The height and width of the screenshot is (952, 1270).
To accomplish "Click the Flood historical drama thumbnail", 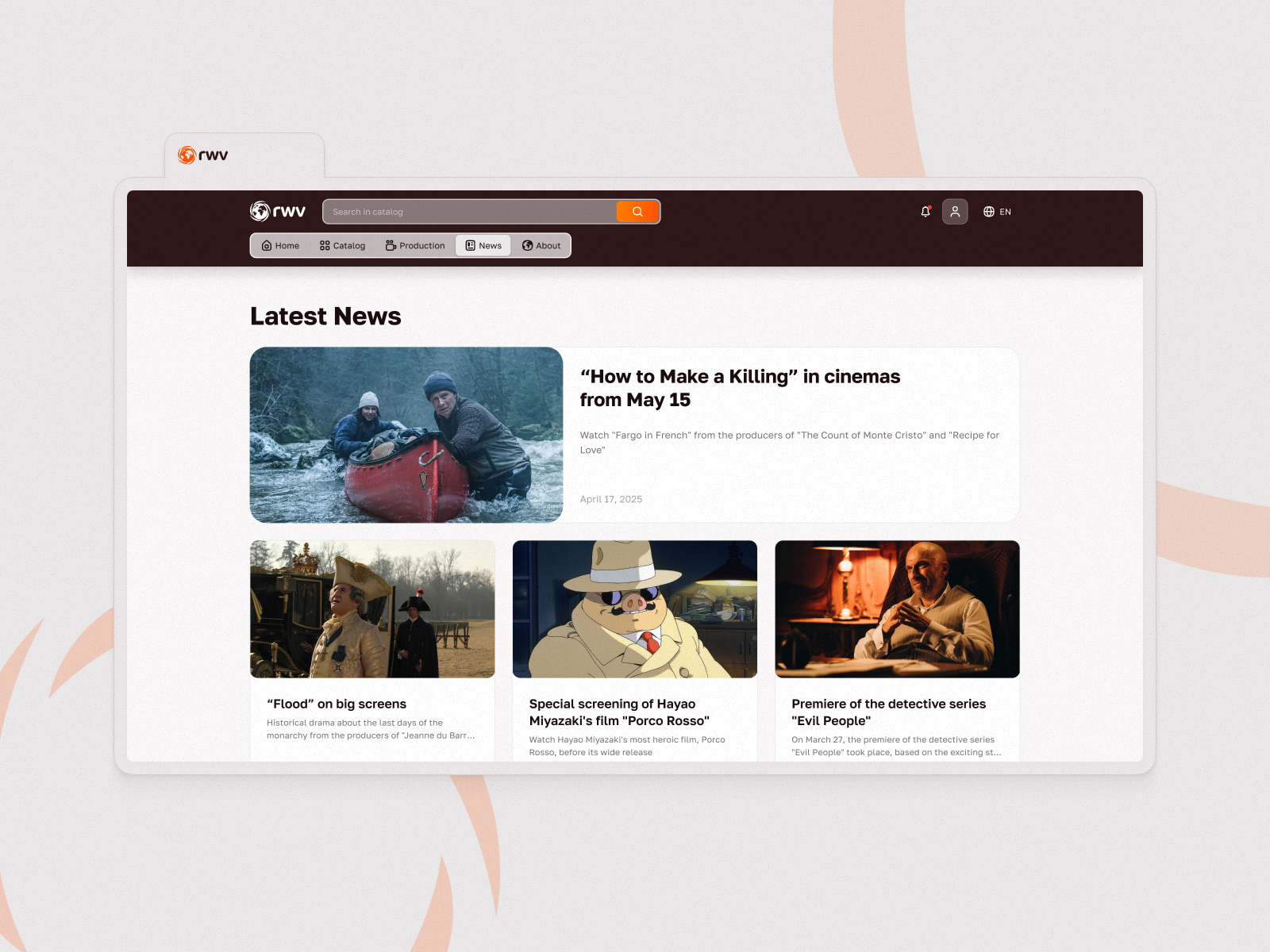I will click(x=372, y=609).
